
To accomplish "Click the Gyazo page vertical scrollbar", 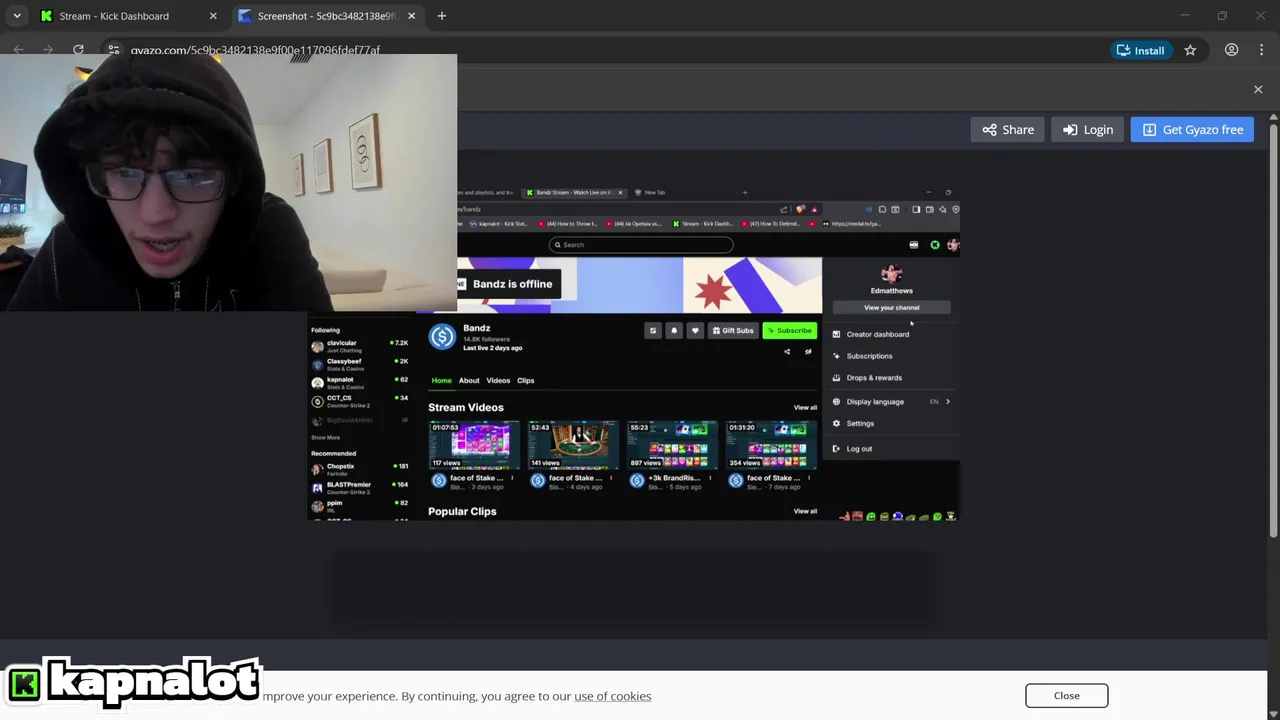I will [1273, 330].
